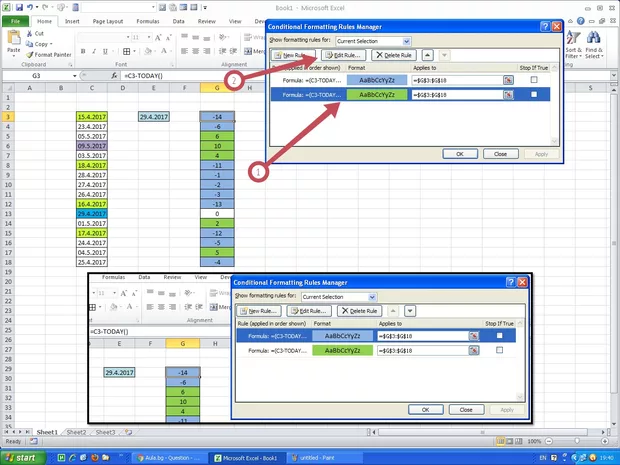Zoom out with minus button
Image resolution: width=620 pixels, height=465 pixels.
pyautogui.click(x=549, y=441)
